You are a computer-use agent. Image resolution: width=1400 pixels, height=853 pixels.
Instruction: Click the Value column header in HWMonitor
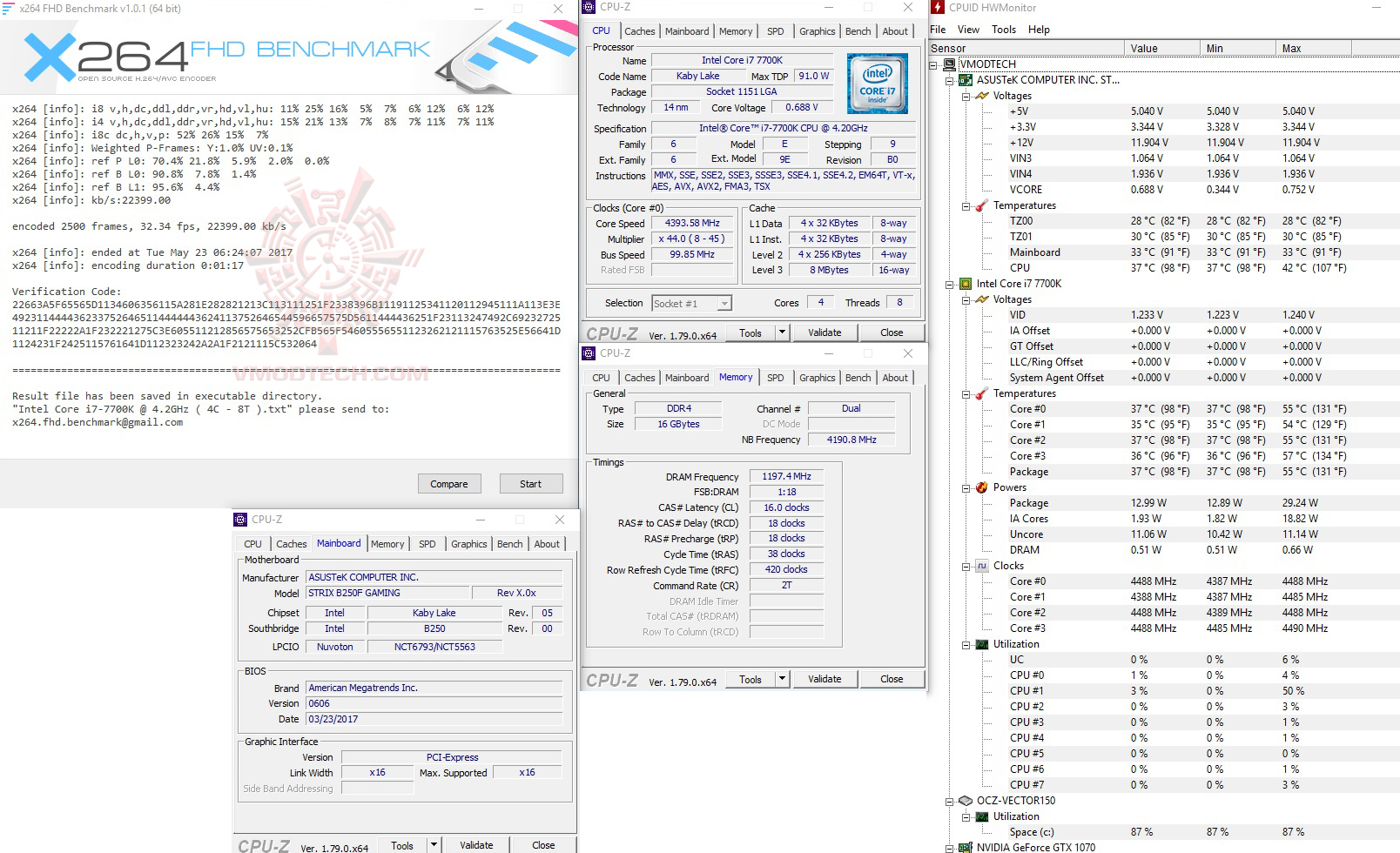(1162, 49)
